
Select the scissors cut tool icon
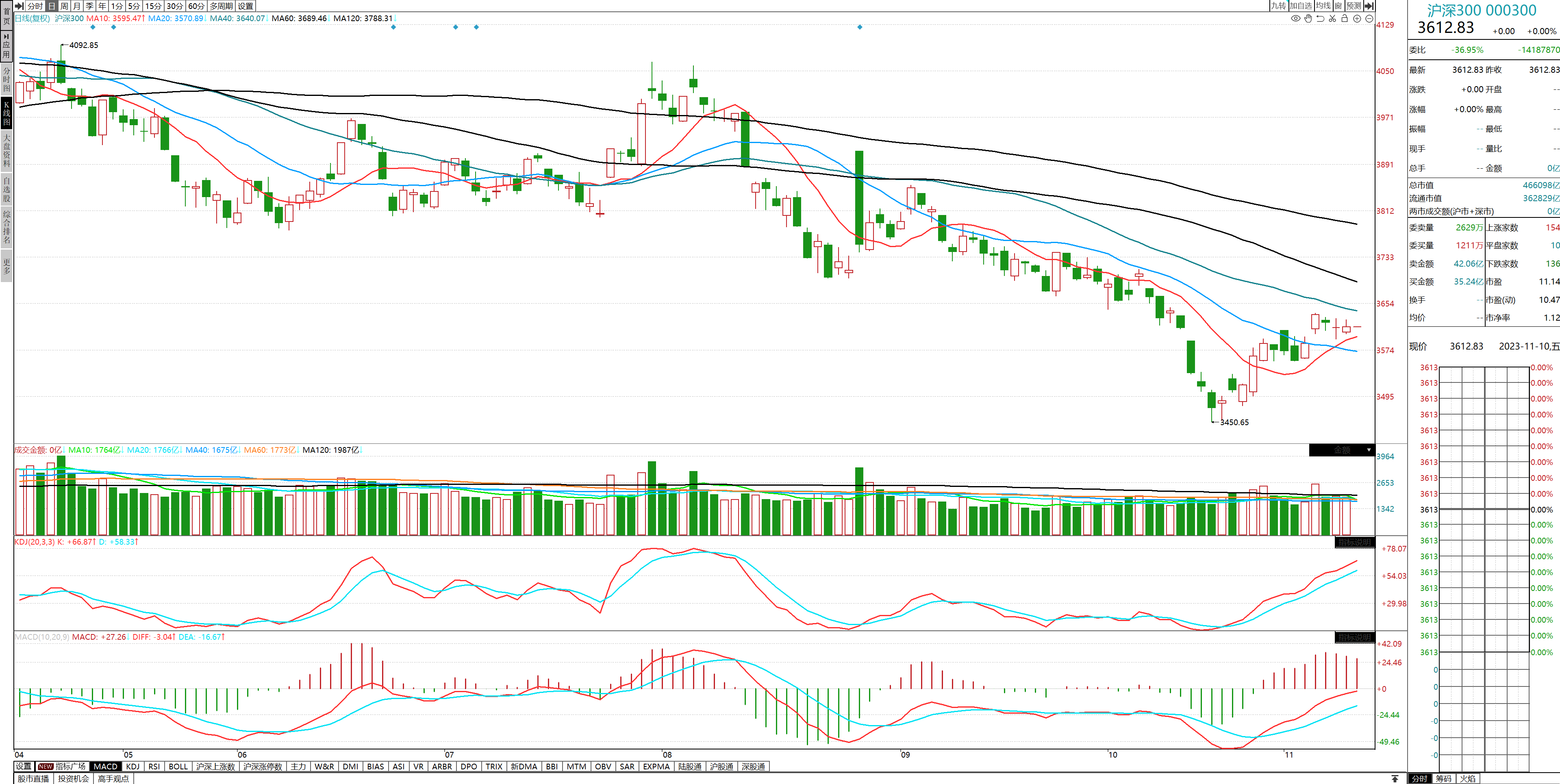coord(1332,19)
